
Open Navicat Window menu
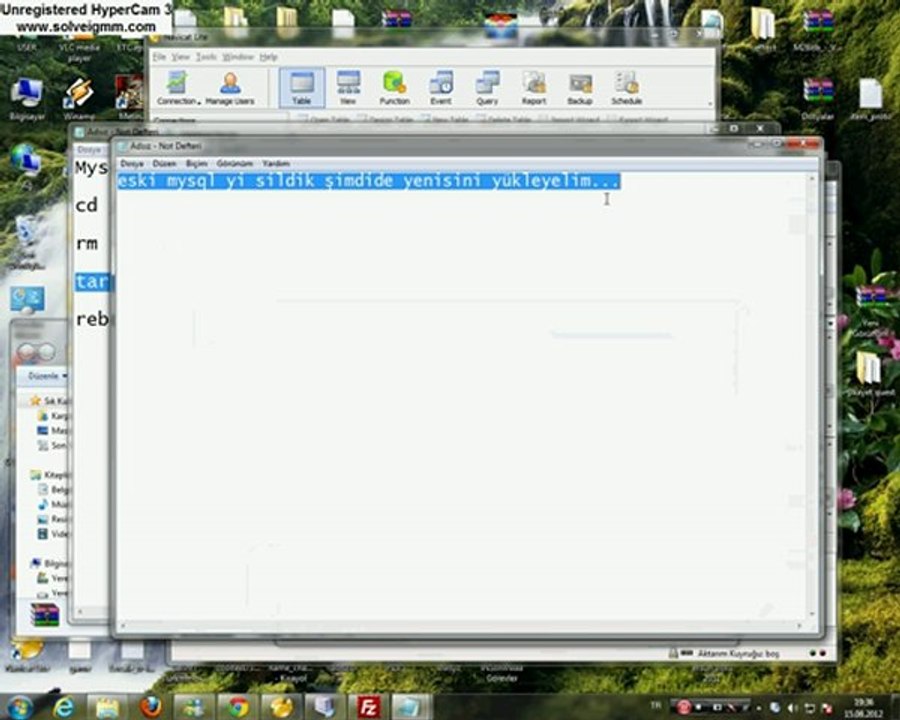click(238, 57)
